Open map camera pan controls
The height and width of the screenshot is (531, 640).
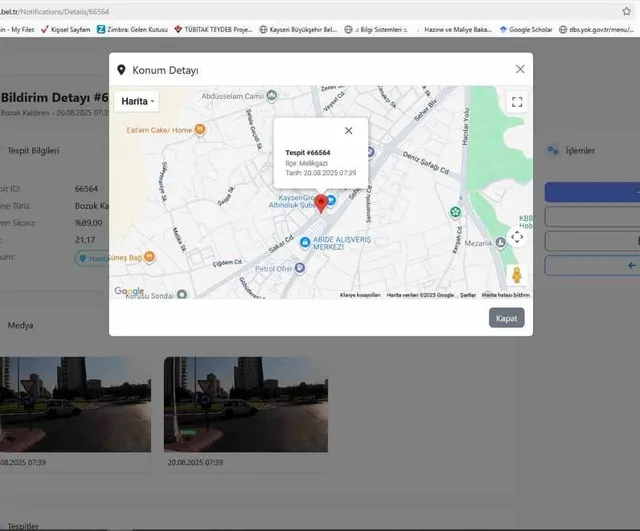point(517,237)
